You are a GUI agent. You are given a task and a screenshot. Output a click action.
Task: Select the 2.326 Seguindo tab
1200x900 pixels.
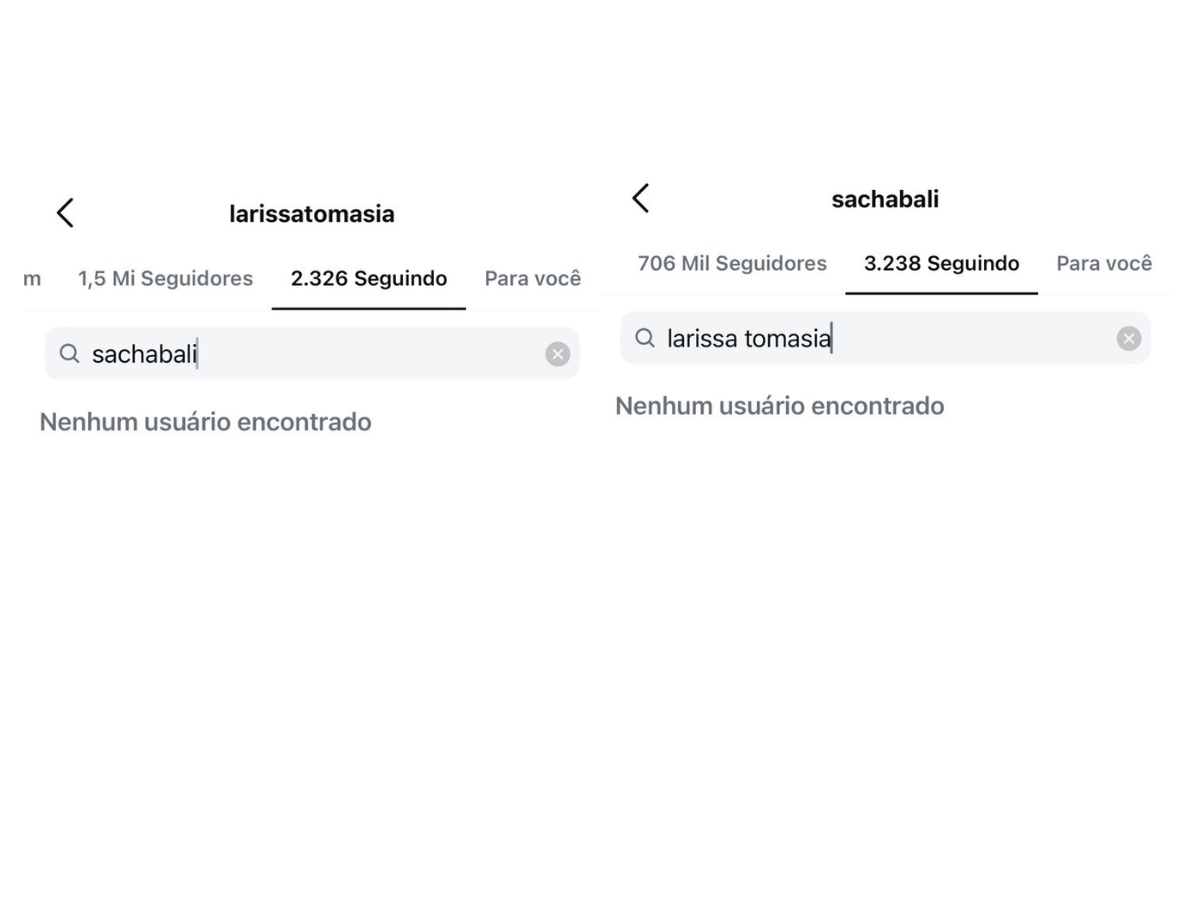[x=369, y=279]
